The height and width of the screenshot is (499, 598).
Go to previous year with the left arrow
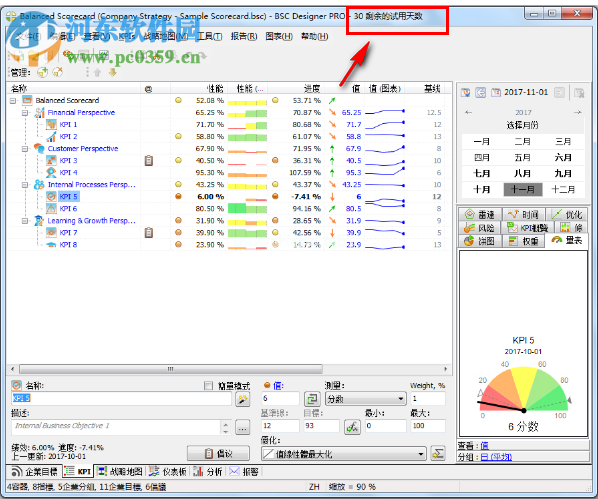(x=469, y=113)
